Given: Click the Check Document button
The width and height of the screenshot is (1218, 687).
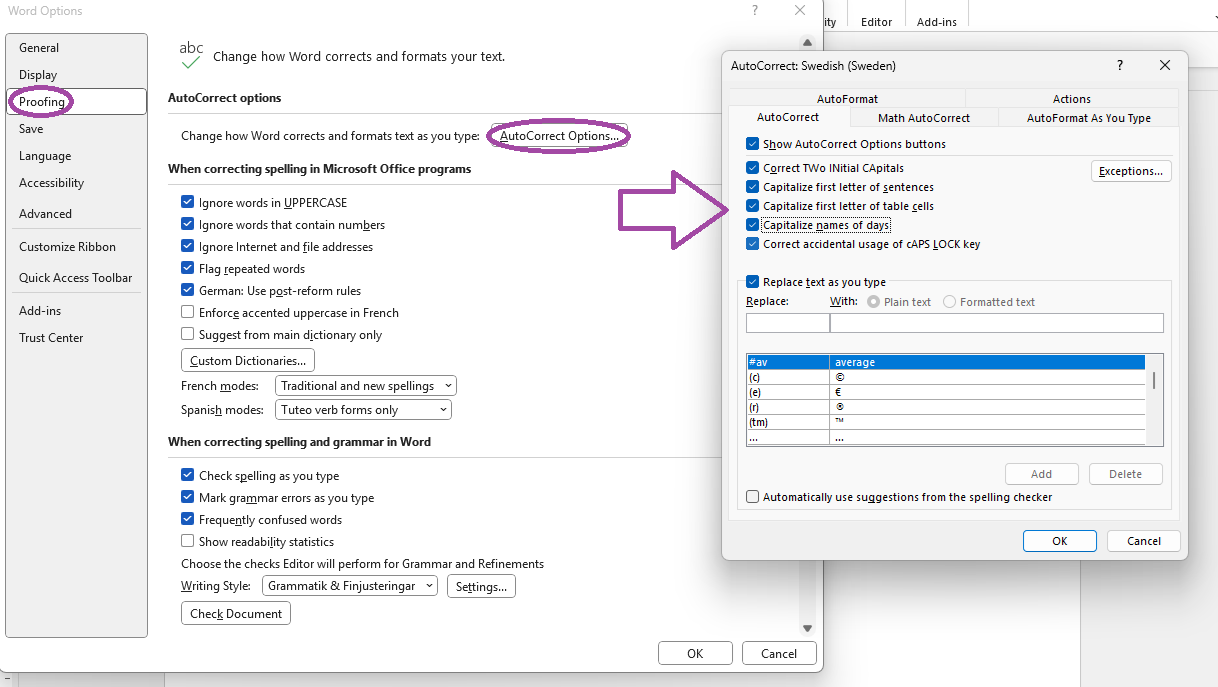Looking at the screenshot, I should click(235, 613).
